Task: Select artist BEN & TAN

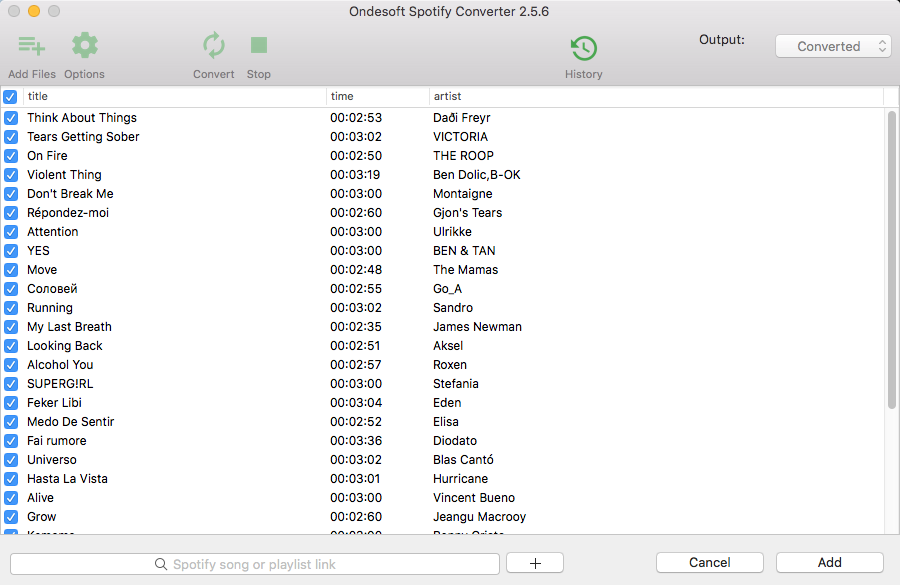Action: (x=464, y=250)
